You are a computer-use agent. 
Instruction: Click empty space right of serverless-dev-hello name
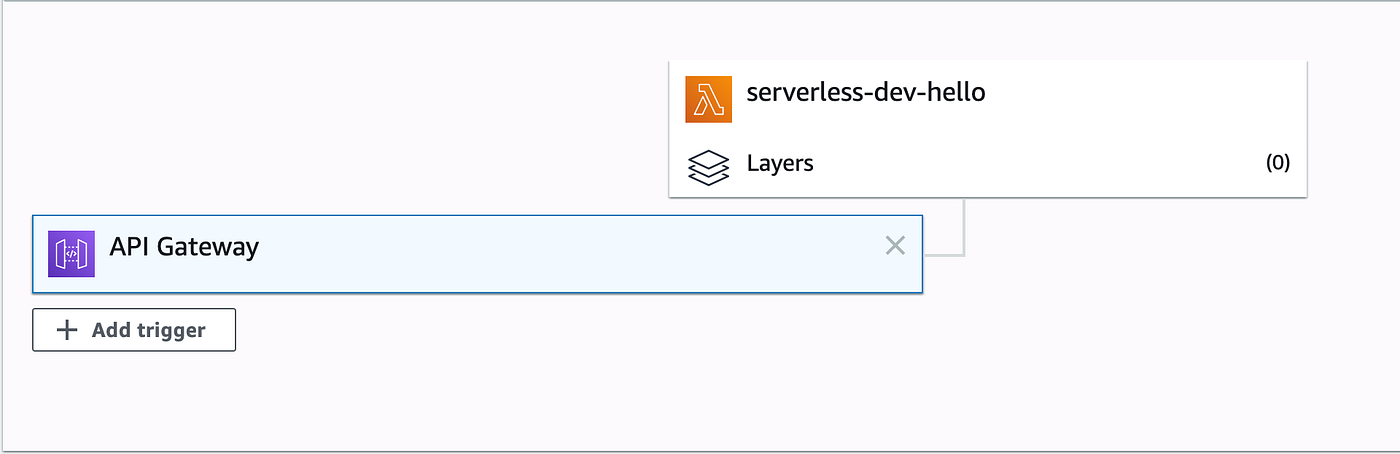click(x=1140, y=94)
